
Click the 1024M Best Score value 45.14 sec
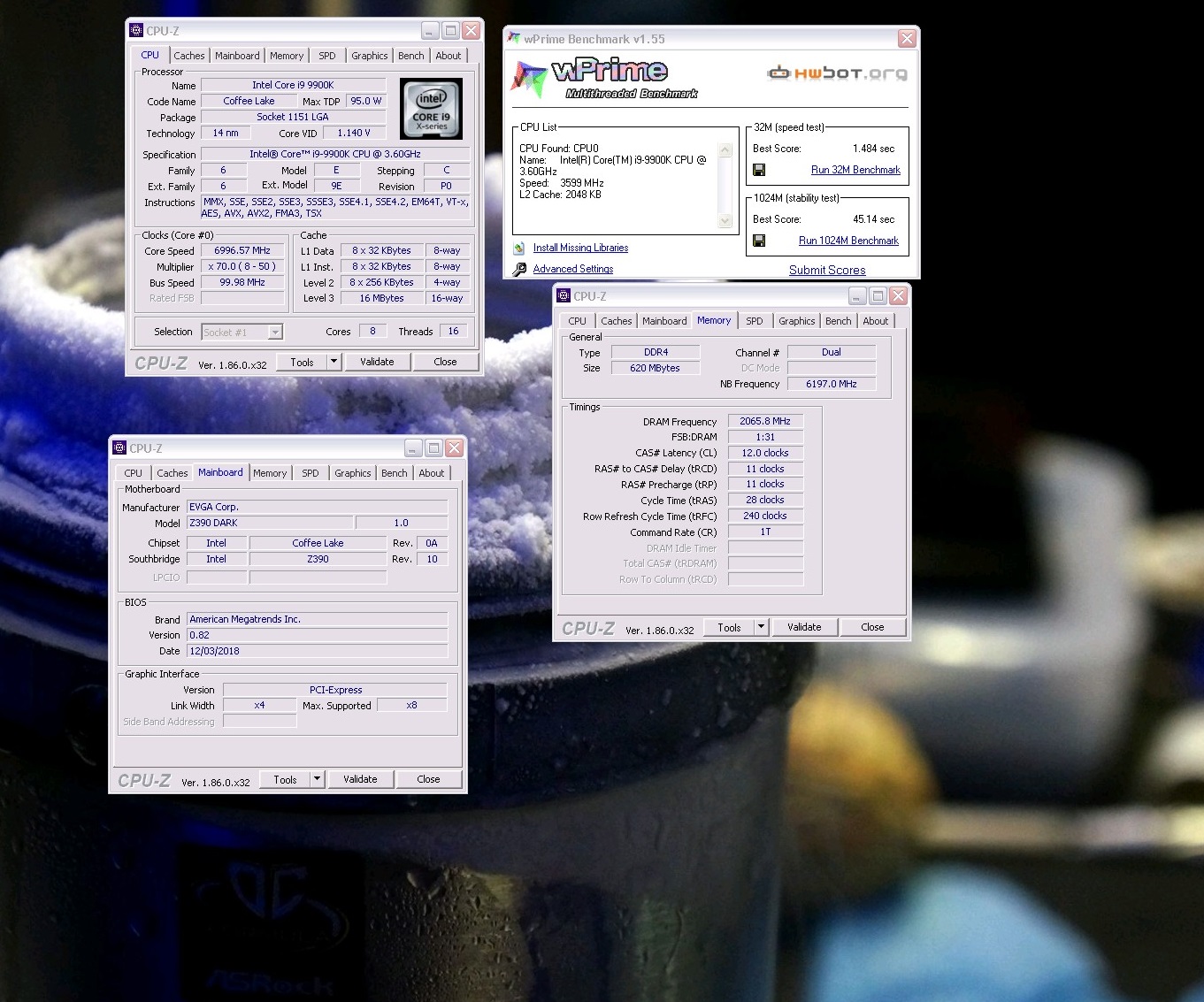click(x=873, y=219)
